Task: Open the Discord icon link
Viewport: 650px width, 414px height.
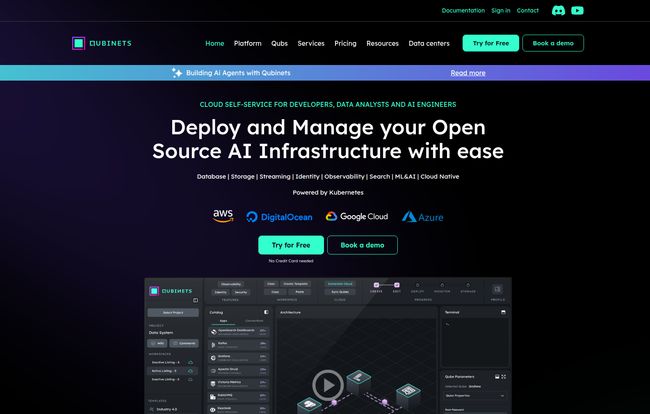Action: 558,10
